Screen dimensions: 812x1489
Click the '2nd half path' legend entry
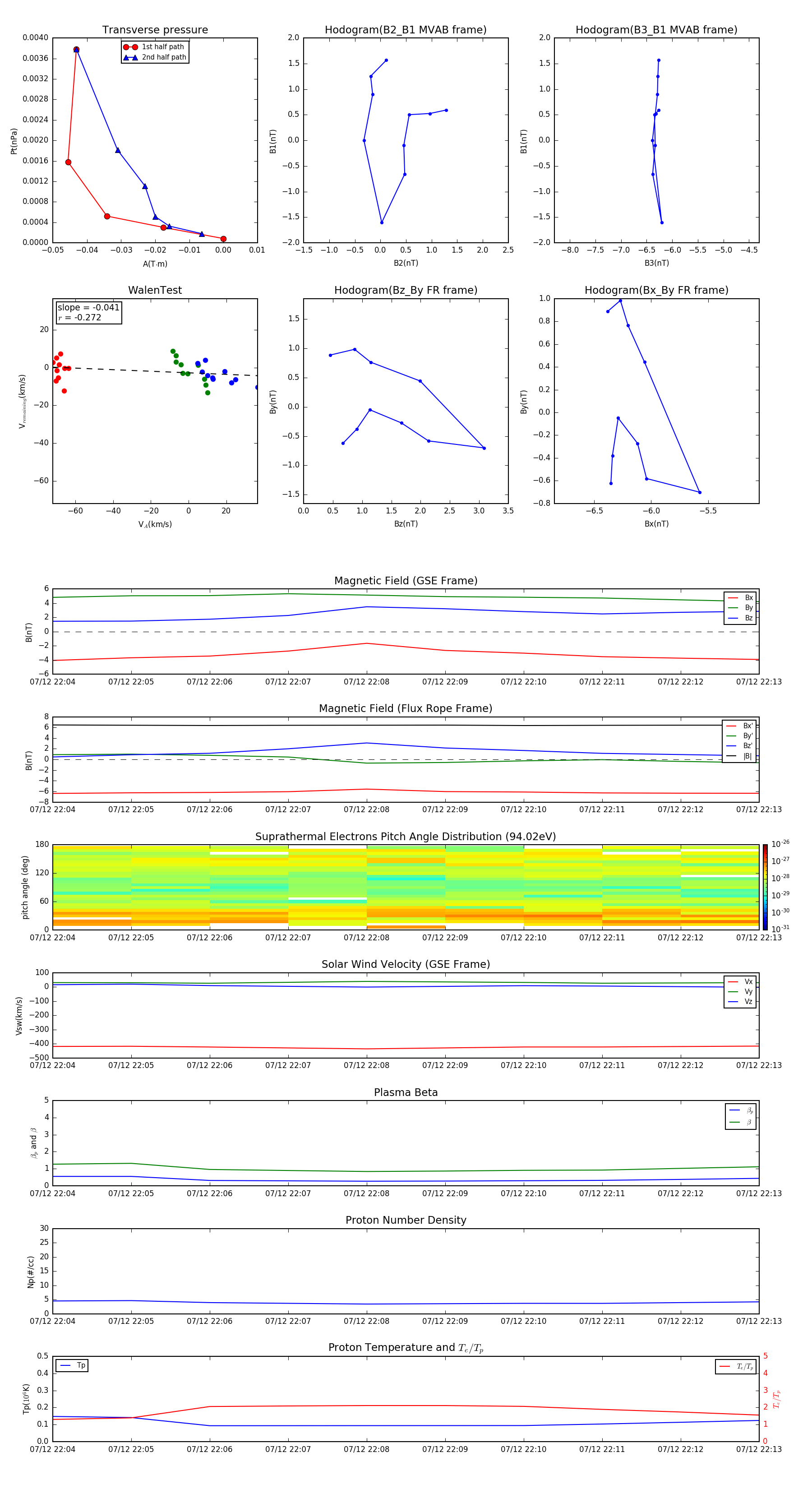[x=155, y=57]
